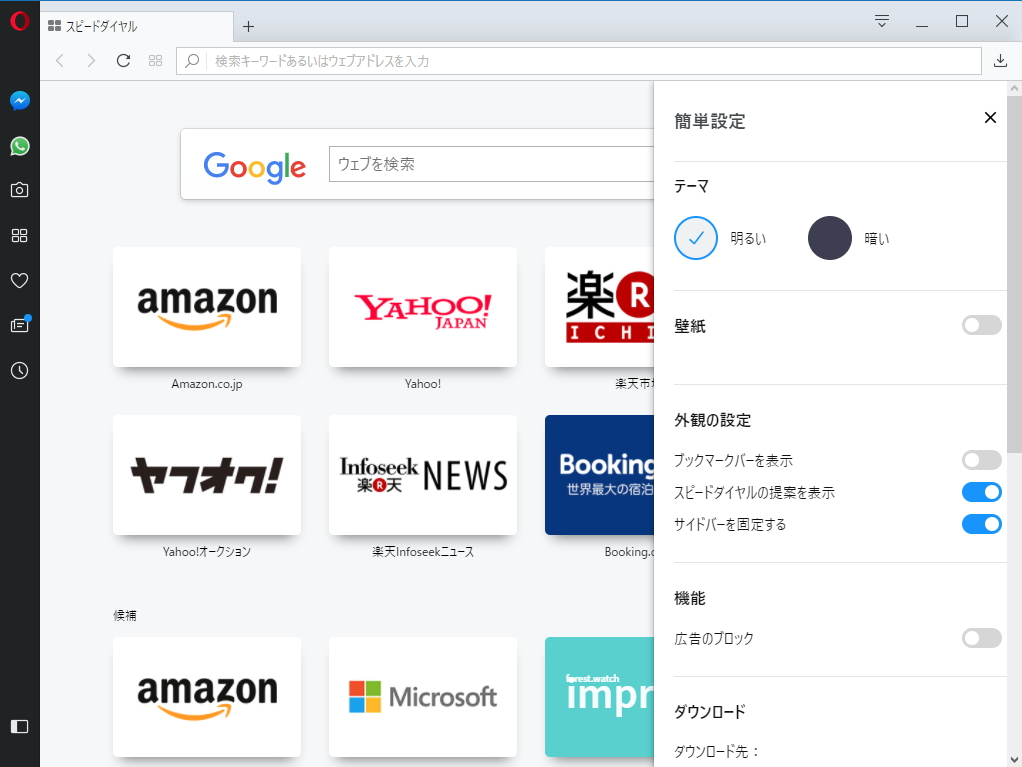1022x767 pixels.
Task: Open the Opera main menu logo
Action: point(20,21)
